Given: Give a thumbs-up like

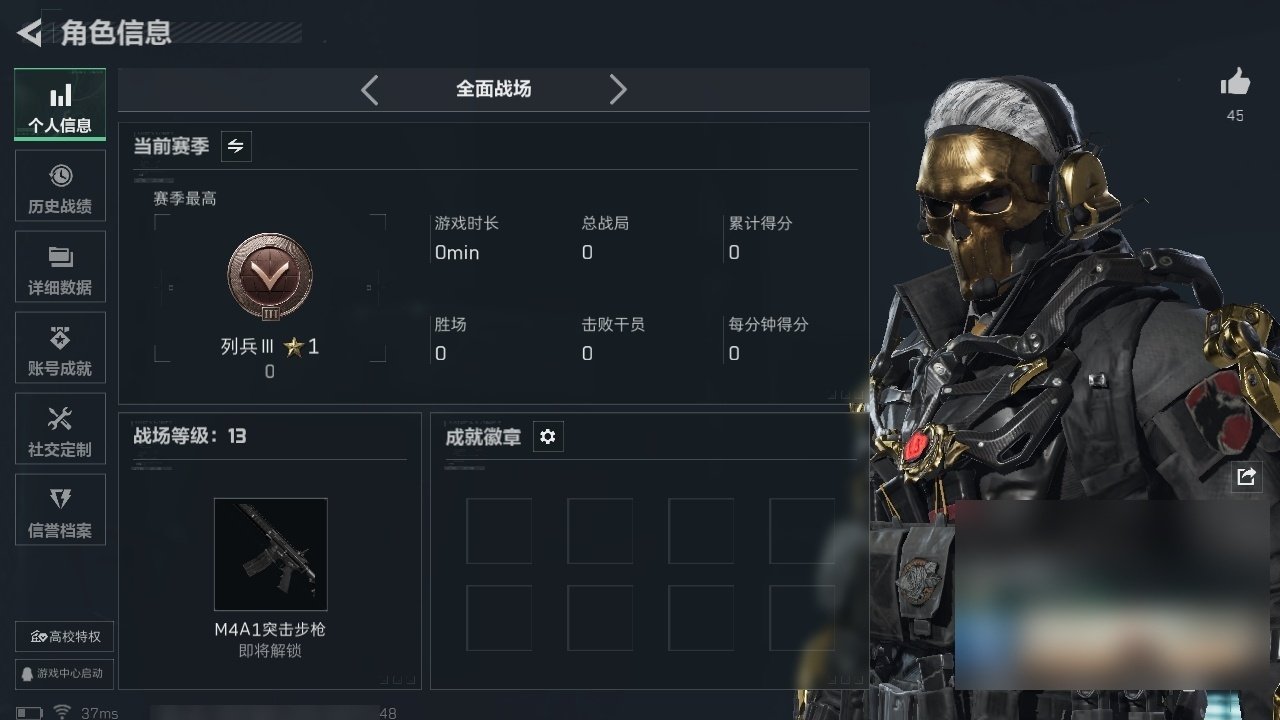Looking at the screenshot, I should (x=1236, y=82).
